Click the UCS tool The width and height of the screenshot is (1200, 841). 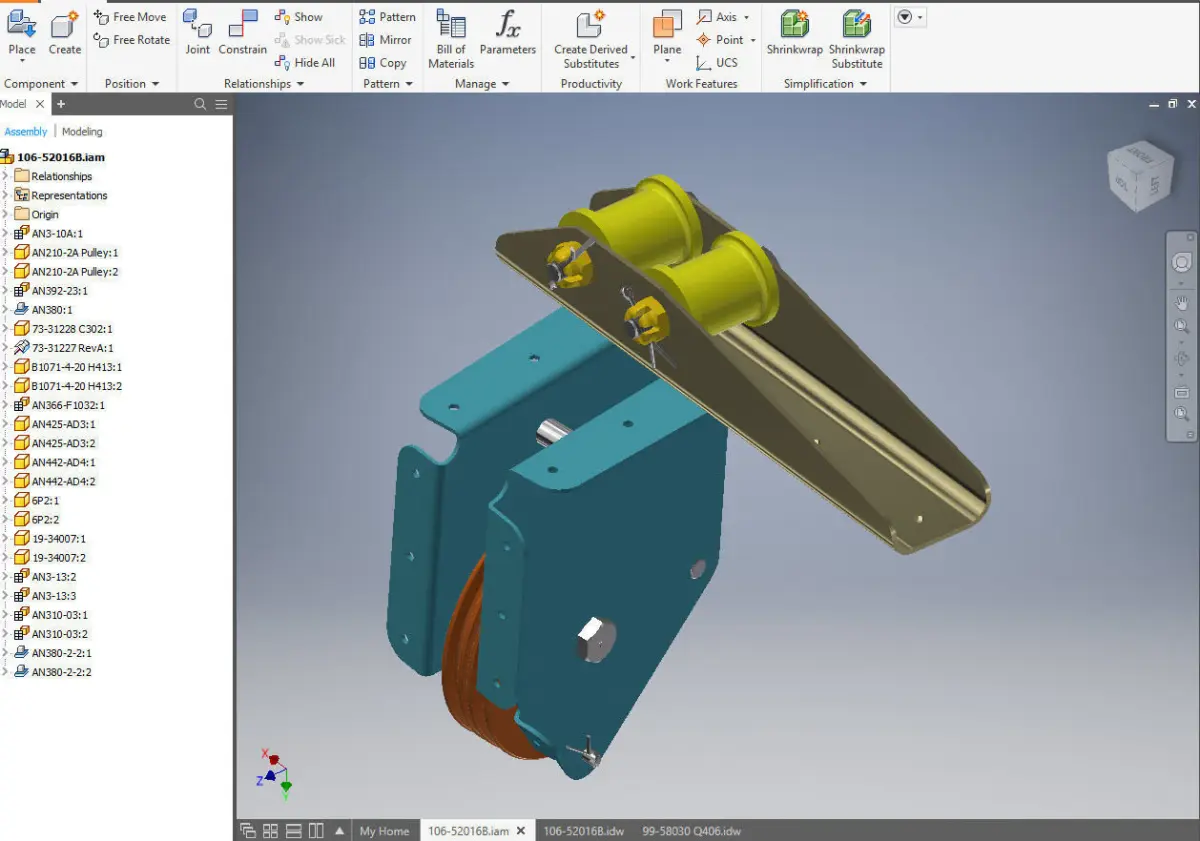click(x=717, y=63)
